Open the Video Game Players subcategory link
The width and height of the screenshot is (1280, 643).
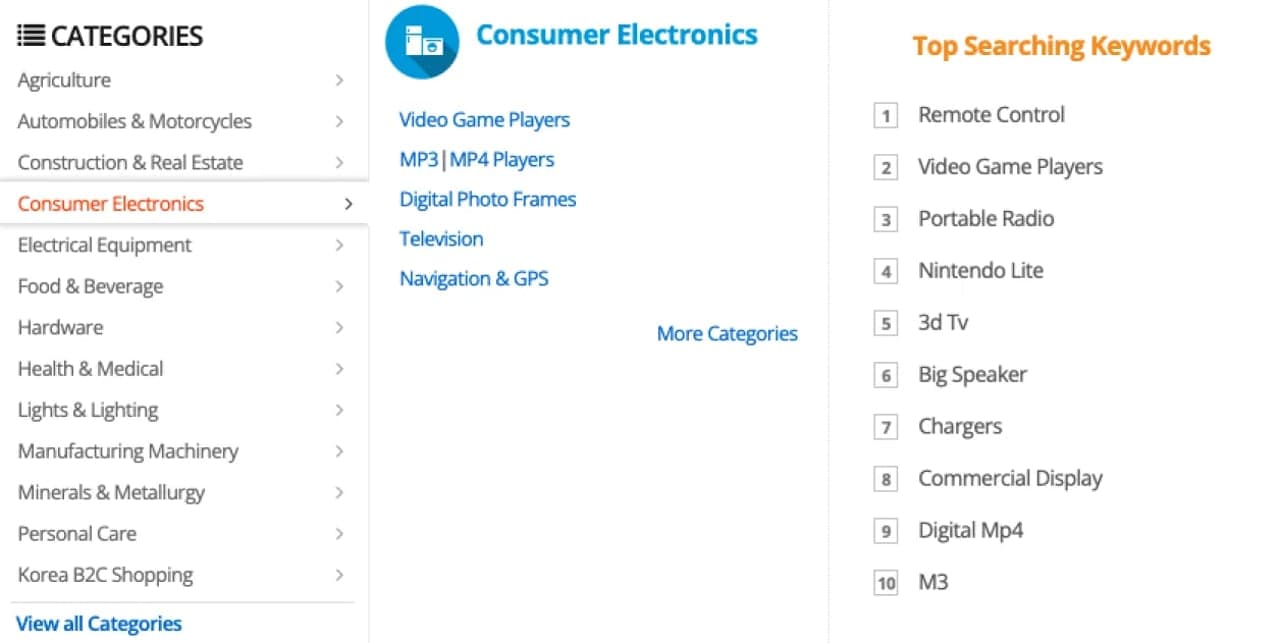point(484,120)
